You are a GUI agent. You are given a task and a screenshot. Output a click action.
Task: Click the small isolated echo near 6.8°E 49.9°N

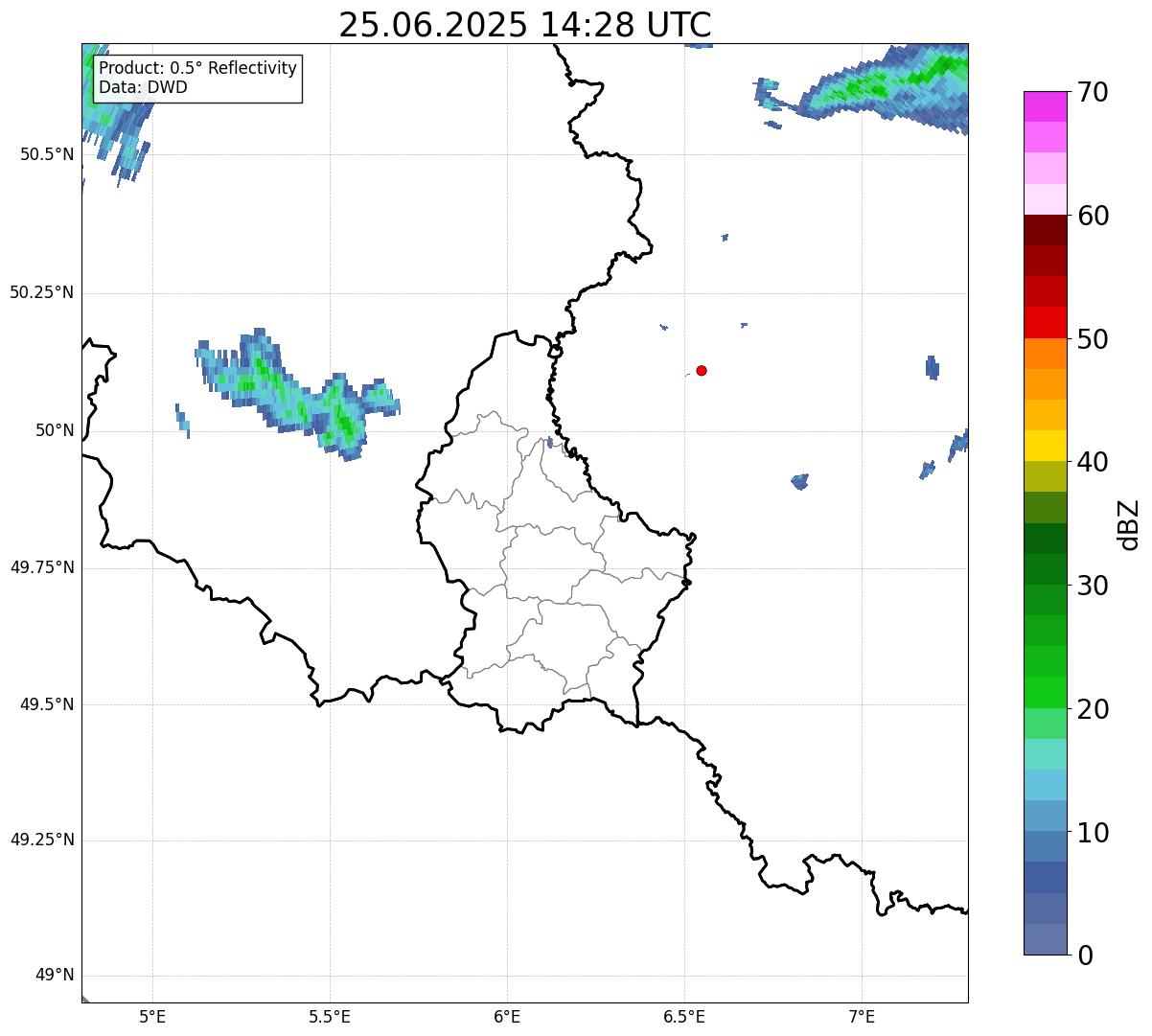[799, 481]
